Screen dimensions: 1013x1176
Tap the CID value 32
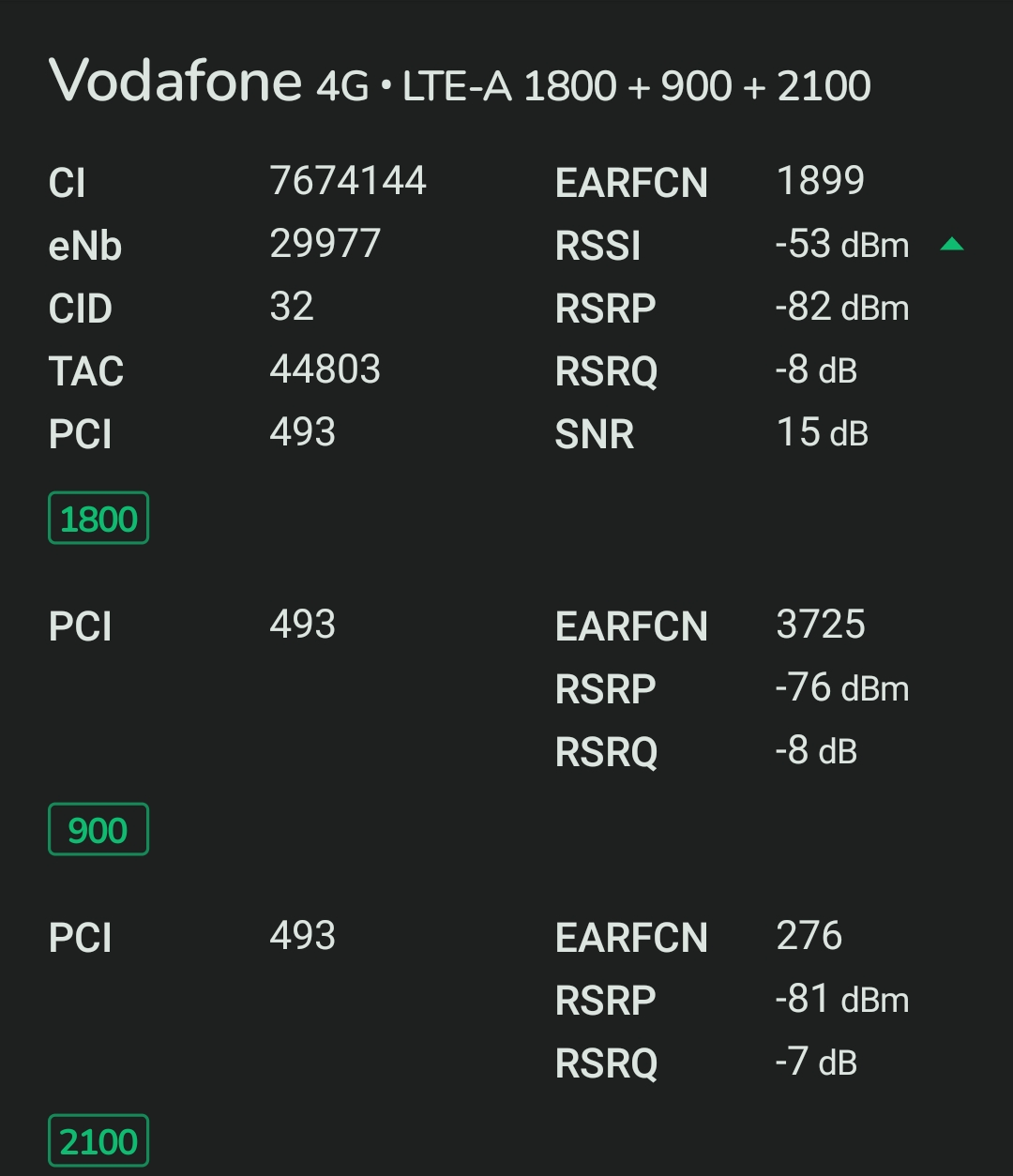[292, 307]
